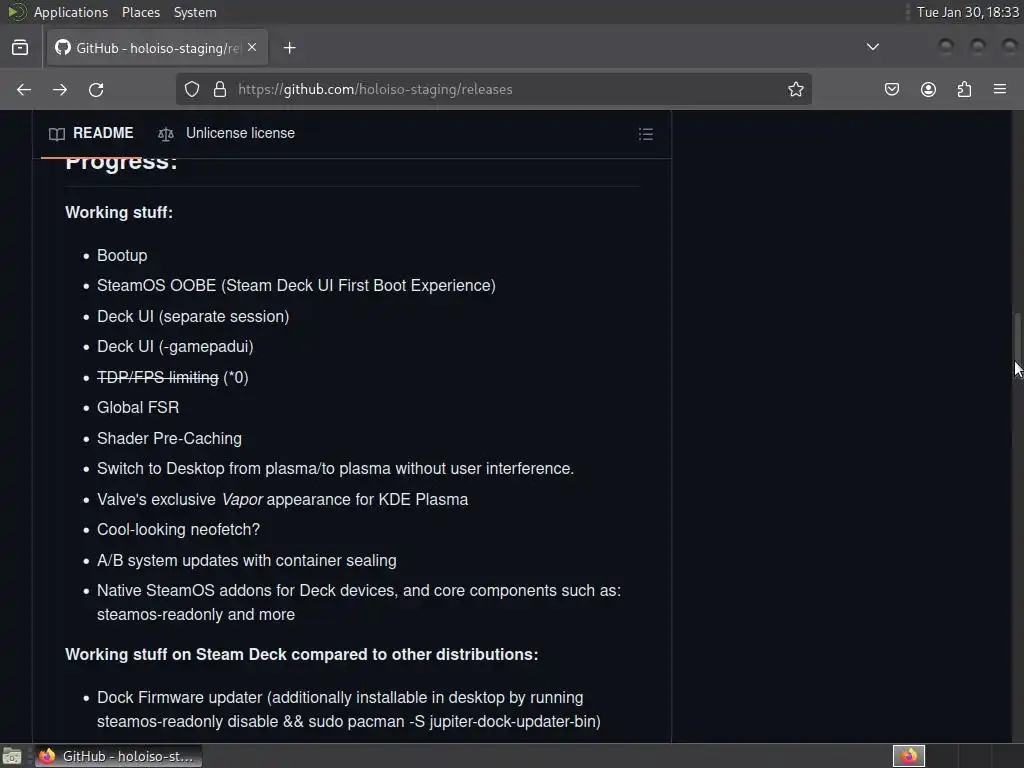Open the recent browsing Firefox View icon
The height and width of the screenshot is (768, 1024).
tap(20, 48)
